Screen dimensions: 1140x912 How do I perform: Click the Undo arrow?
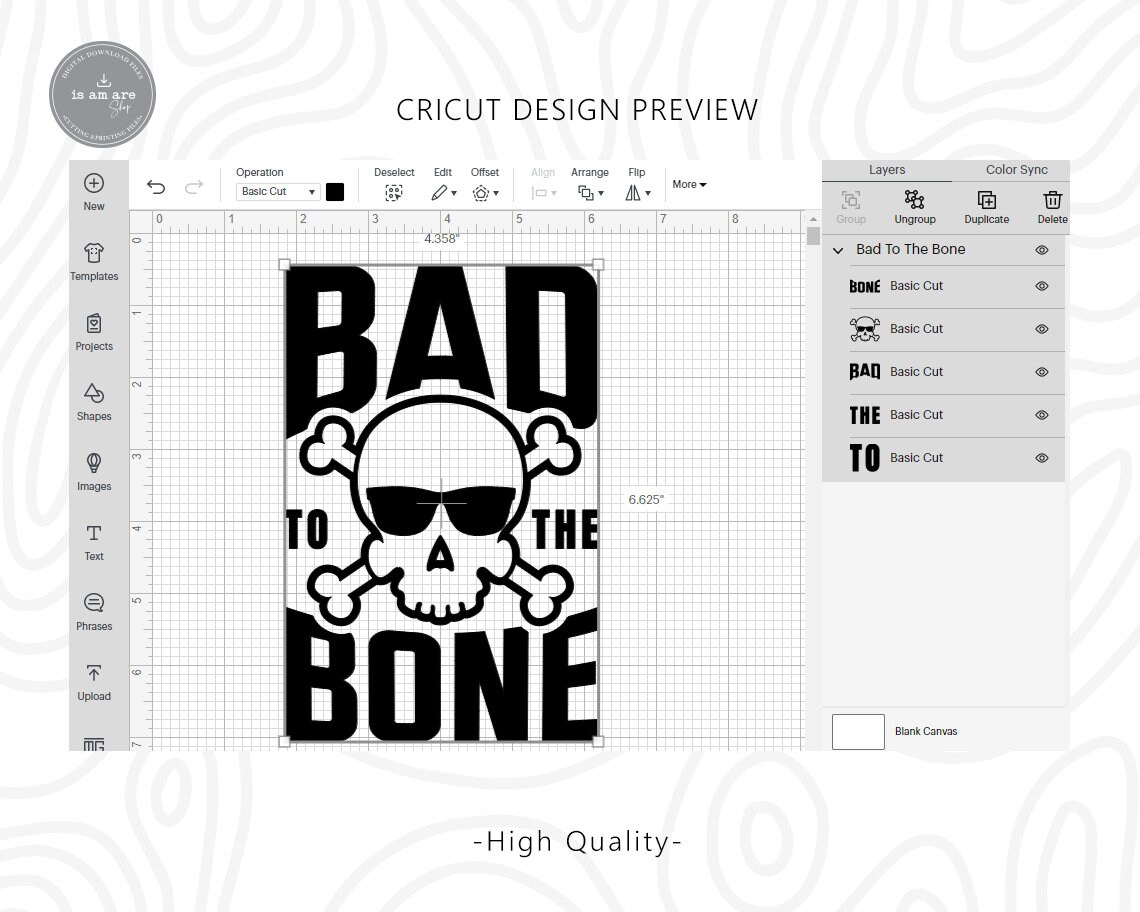[x=156, y=186]
